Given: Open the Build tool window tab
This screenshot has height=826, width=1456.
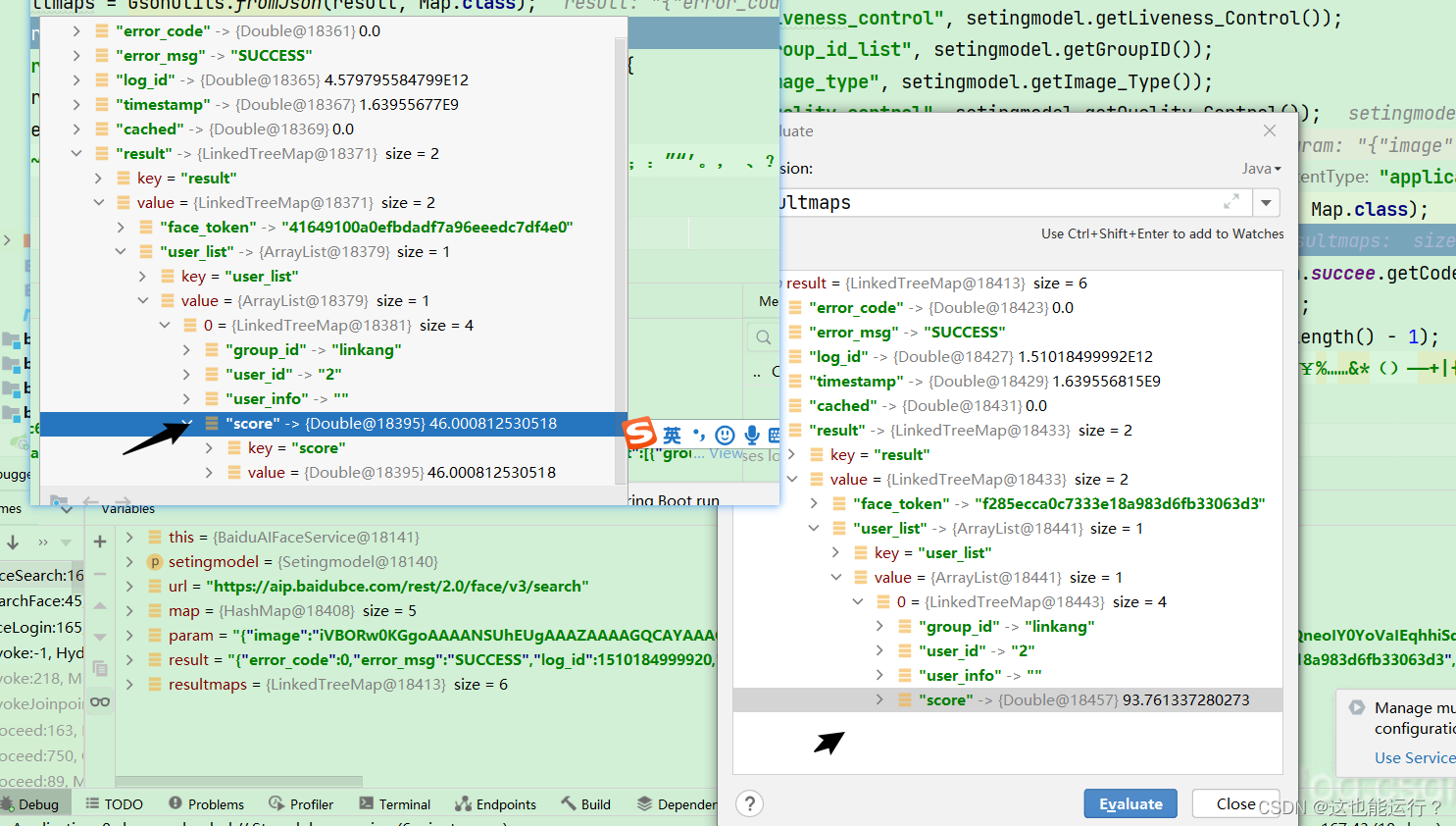Looking at the screenshot, I should coord(586,804).
